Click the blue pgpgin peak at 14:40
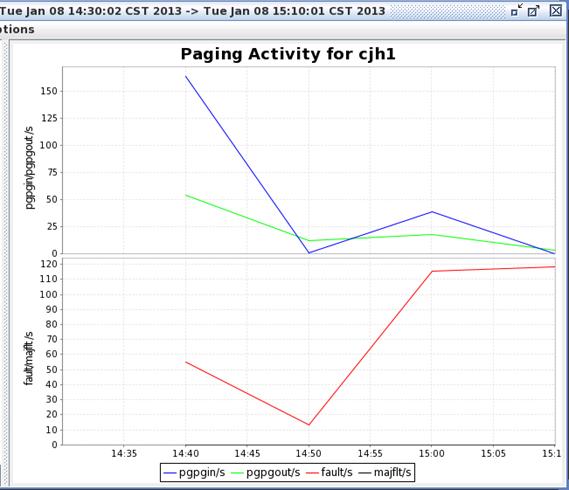This screenshot has width=569, height=490. (186, 76)
